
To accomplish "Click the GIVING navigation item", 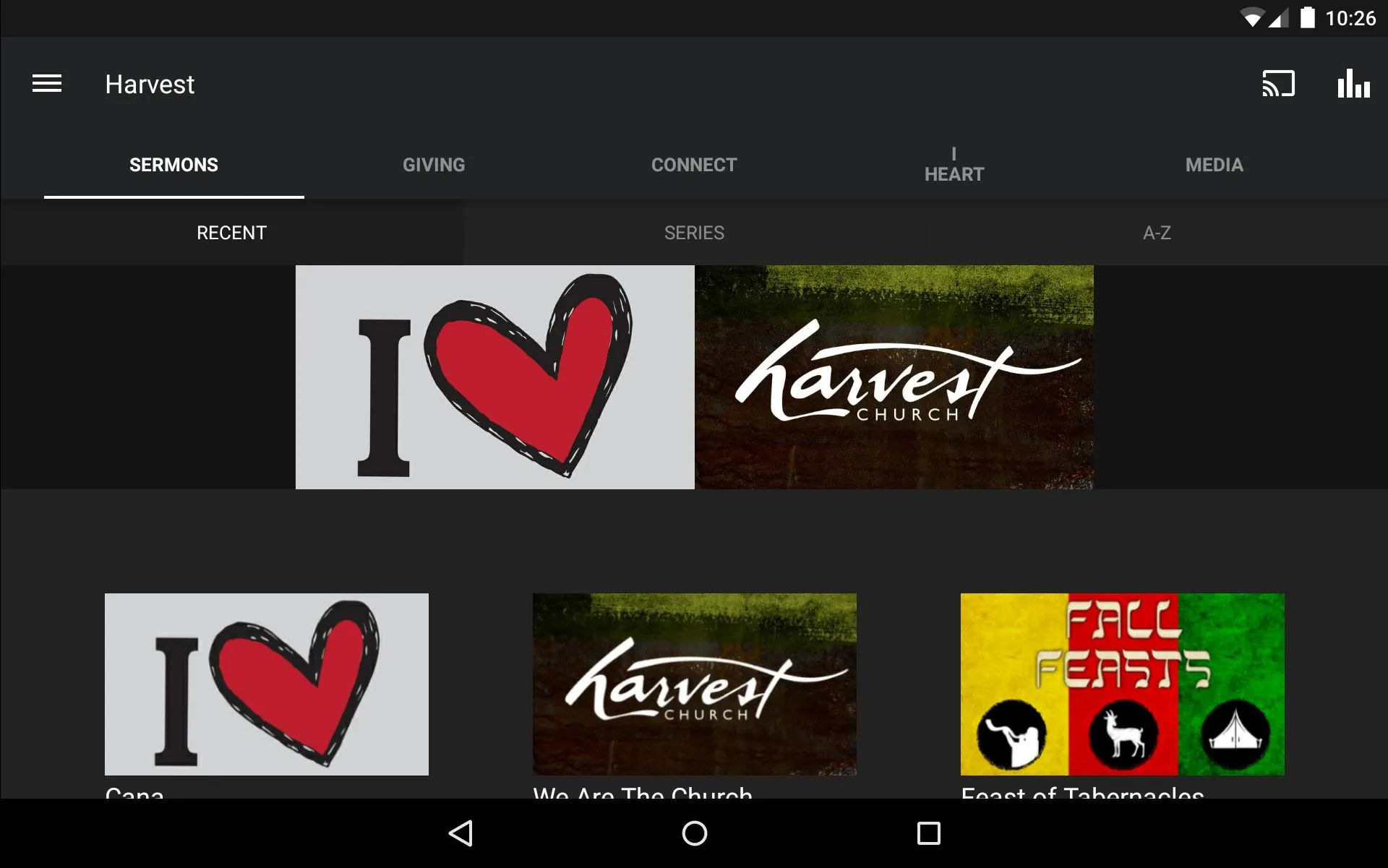I will coord(433,165).
